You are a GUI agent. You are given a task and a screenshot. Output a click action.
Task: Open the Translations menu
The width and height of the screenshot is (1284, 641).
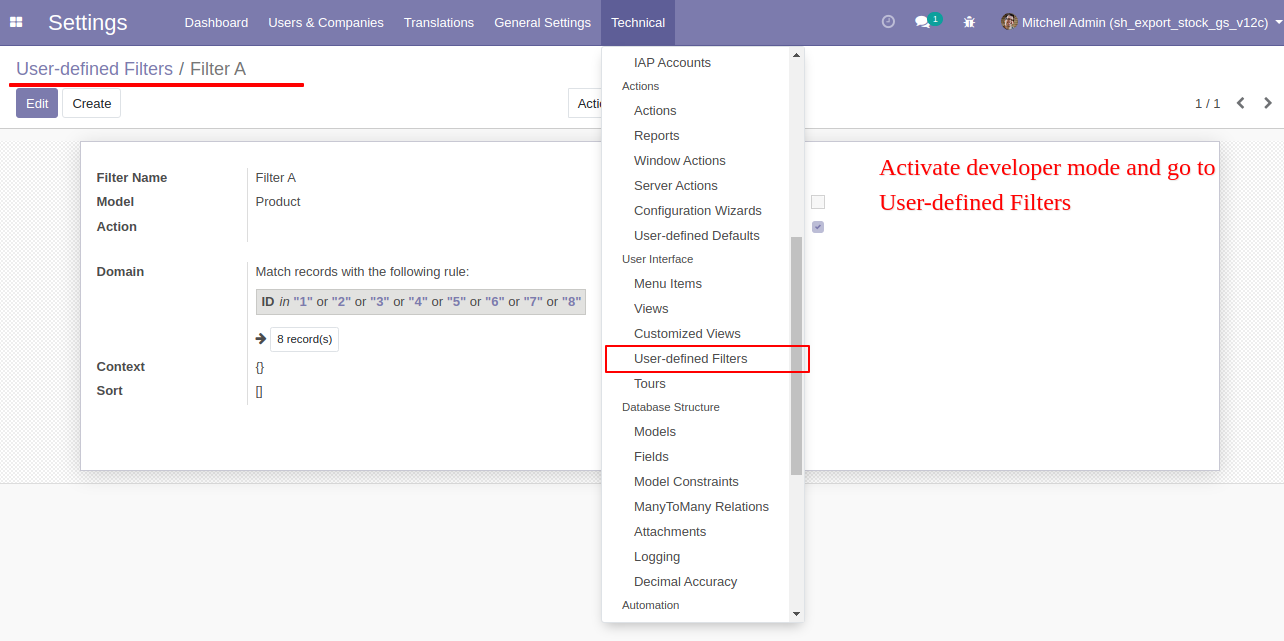tap(439, 22)
